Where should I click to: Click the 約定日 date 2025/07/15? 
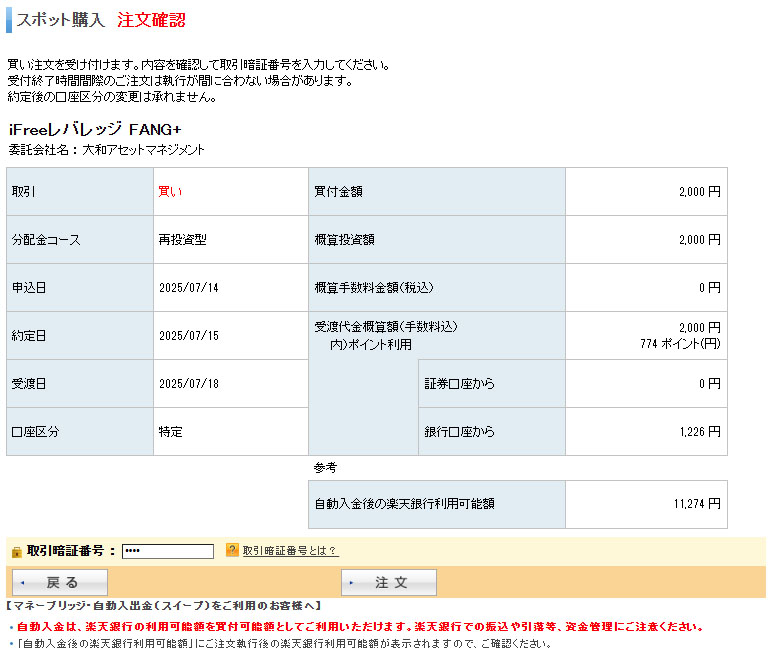(x=188, y=335)
